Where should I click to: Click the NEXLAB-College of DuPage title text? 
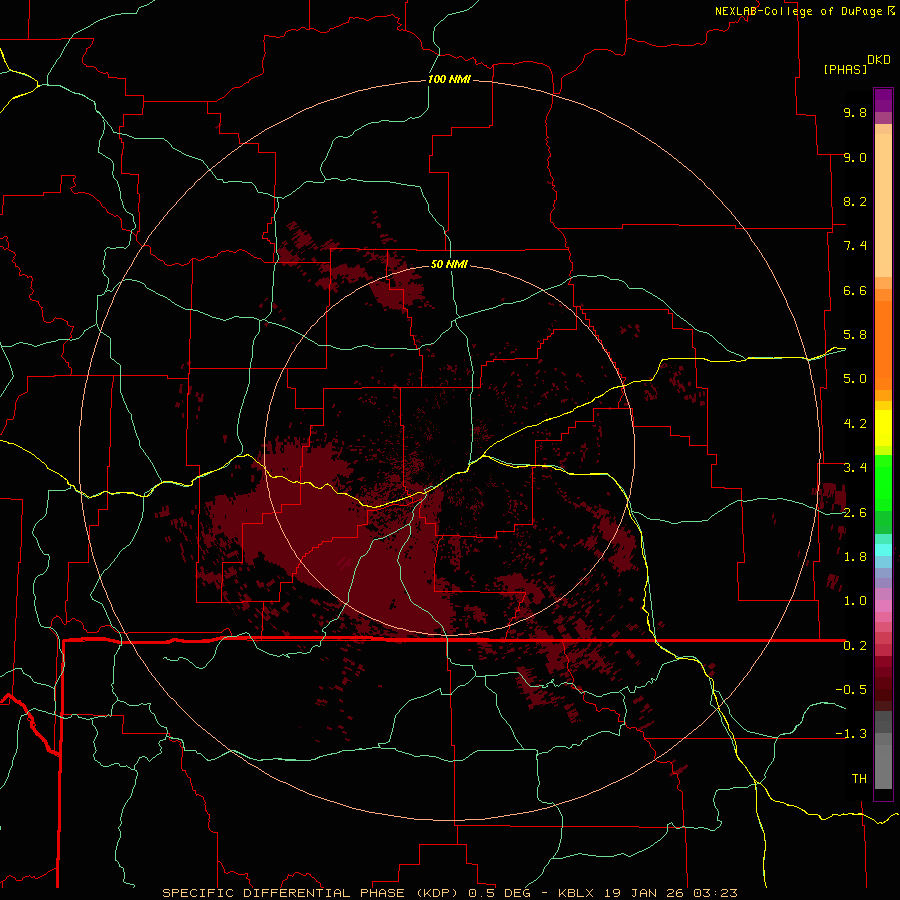point(798,11)
